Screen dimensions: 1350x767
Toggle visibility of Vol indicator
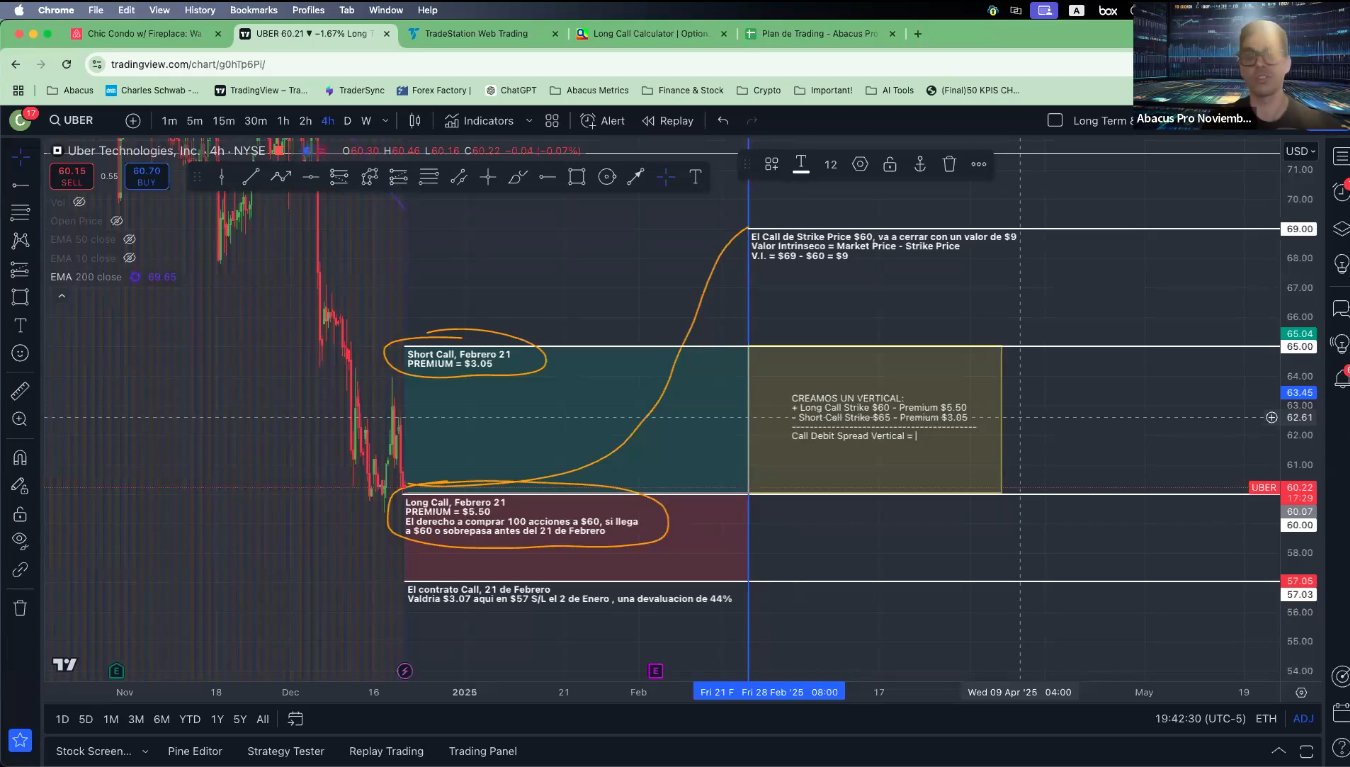point(79,202)
